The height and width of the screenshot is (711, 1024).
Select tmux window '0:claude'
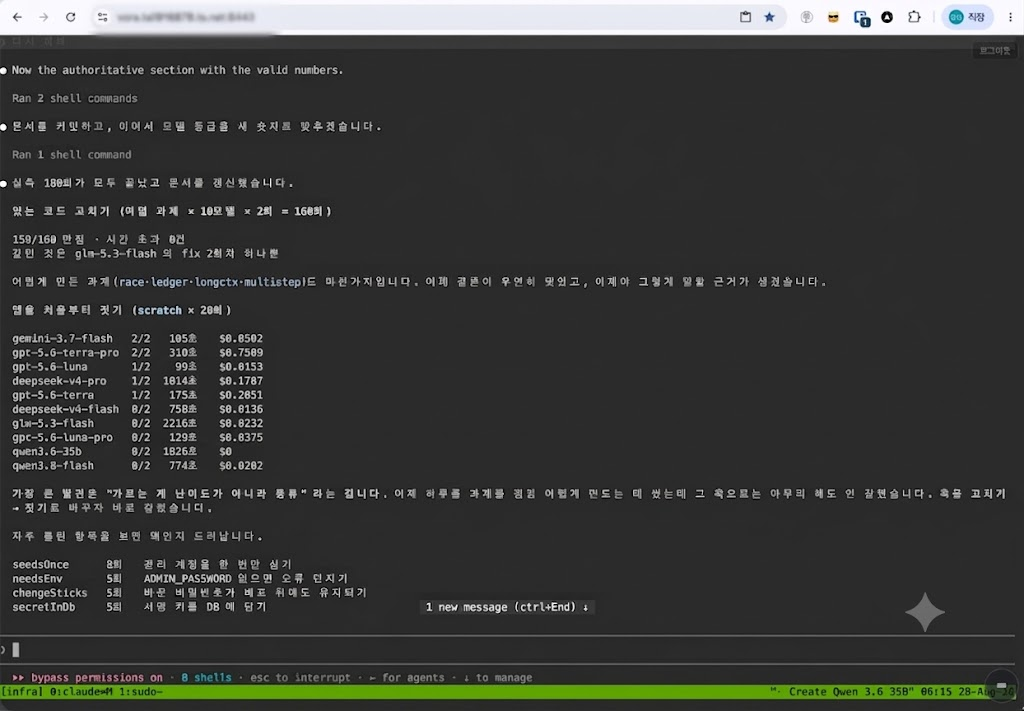[x=80, y=691]
